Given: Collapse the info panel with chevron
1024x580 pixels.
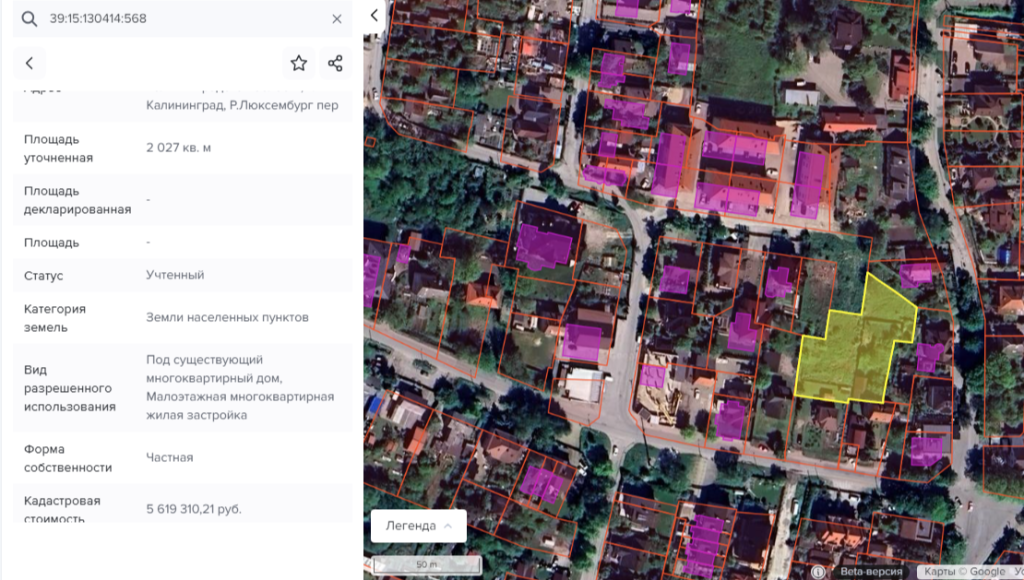Looking at the screenshot, I should coord(374,16).
